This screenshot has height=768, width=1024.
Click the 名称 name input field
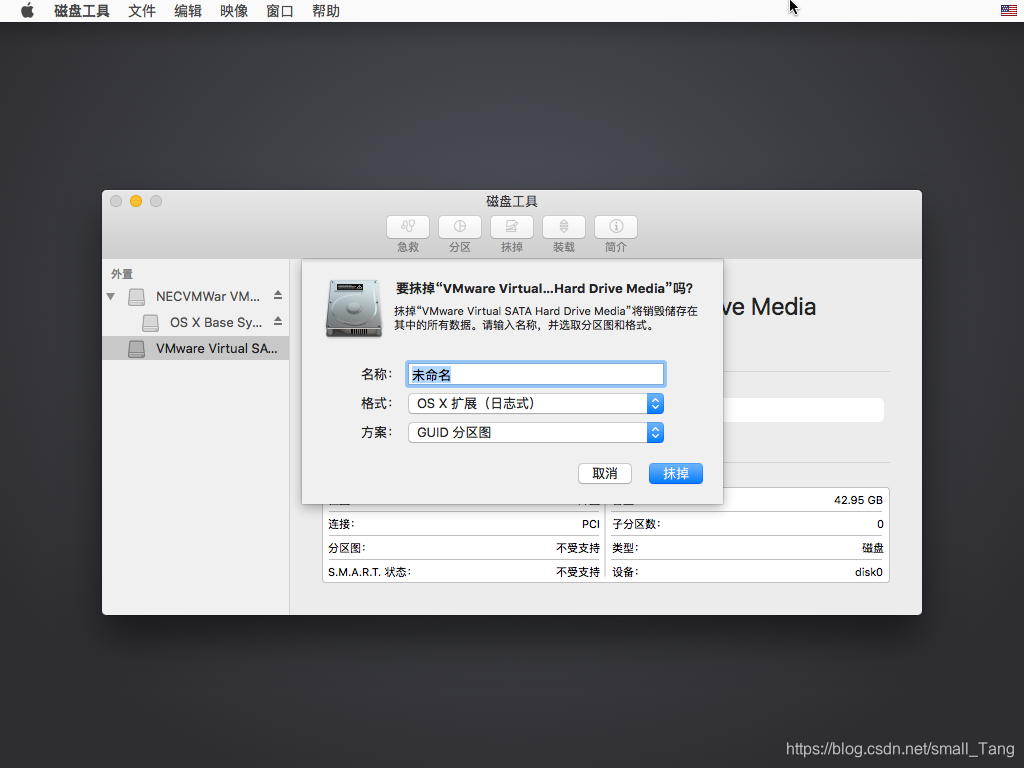click(536, 374)
